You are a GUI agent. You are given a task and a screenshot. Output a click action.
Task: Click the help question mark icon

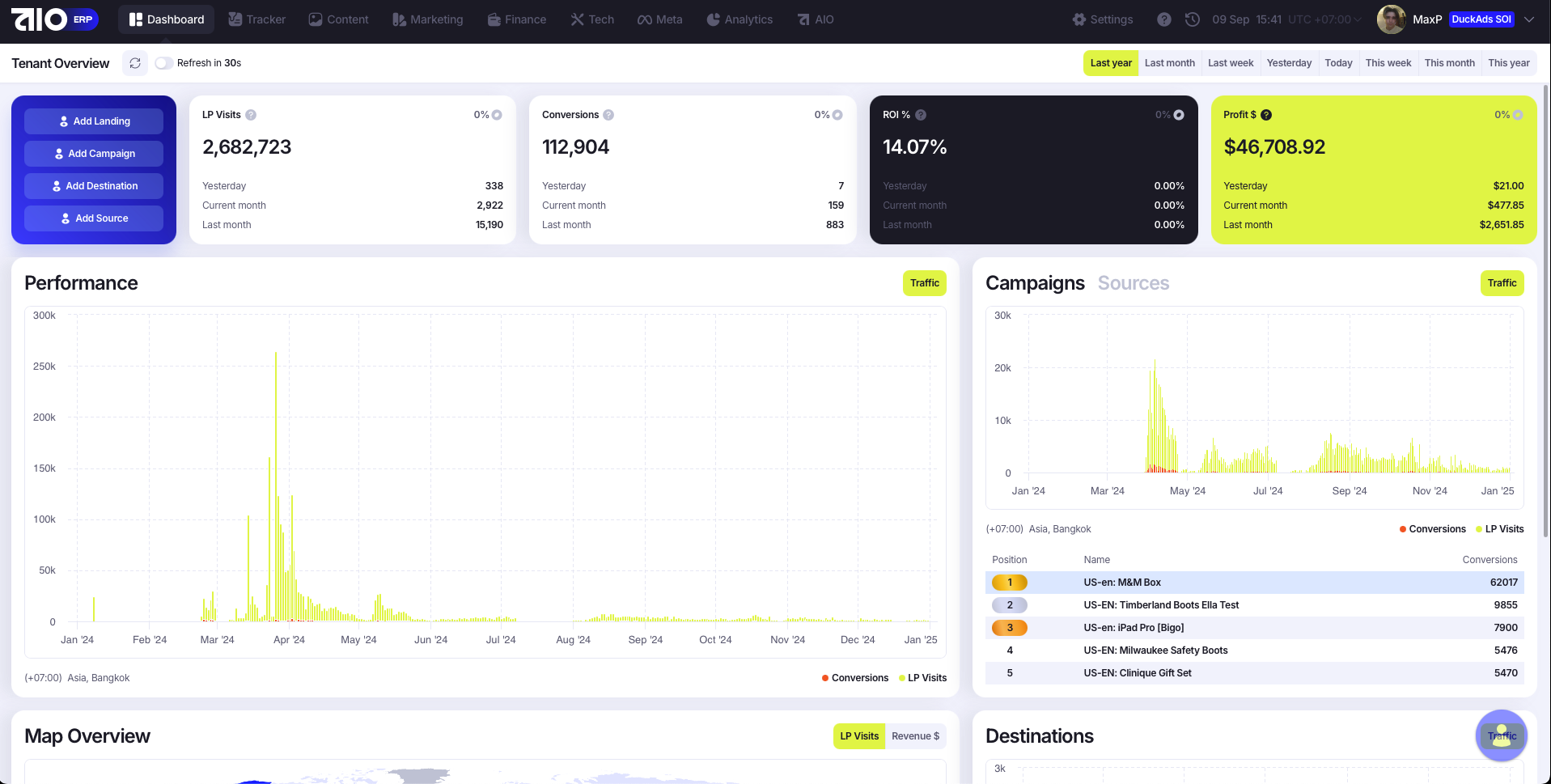click(x=1163, y=19)
